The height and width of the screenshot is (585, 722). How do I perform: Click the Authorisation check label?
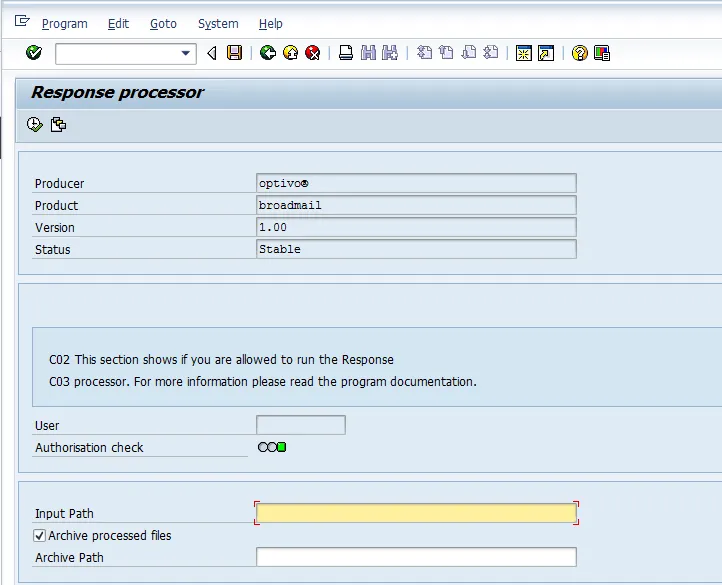(x=89, y=447)
